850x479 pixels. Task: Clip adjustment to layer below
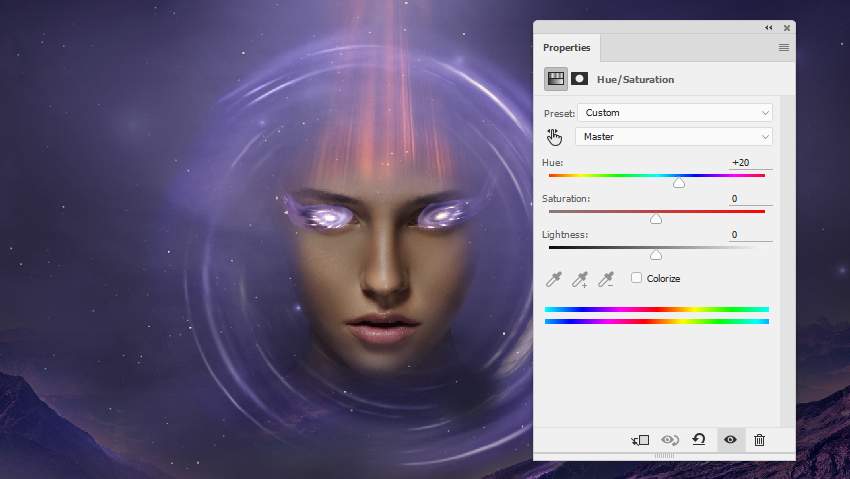click(640, 440)
